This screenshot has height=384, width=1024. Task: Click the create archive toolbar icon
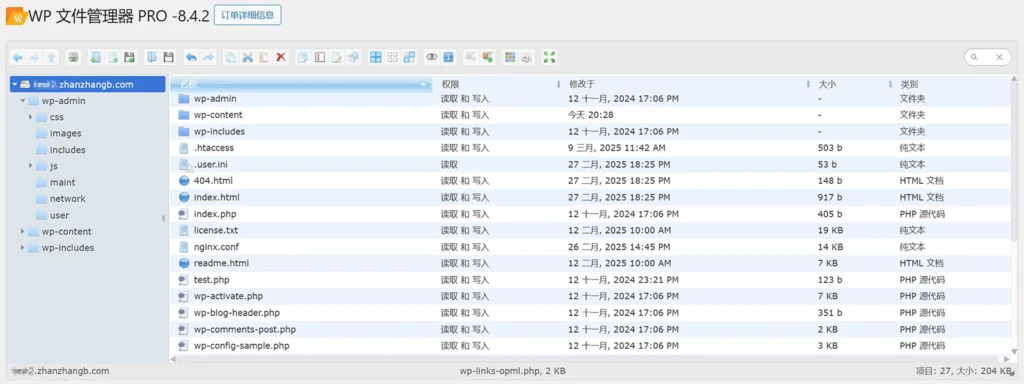[x=487, y=57]
